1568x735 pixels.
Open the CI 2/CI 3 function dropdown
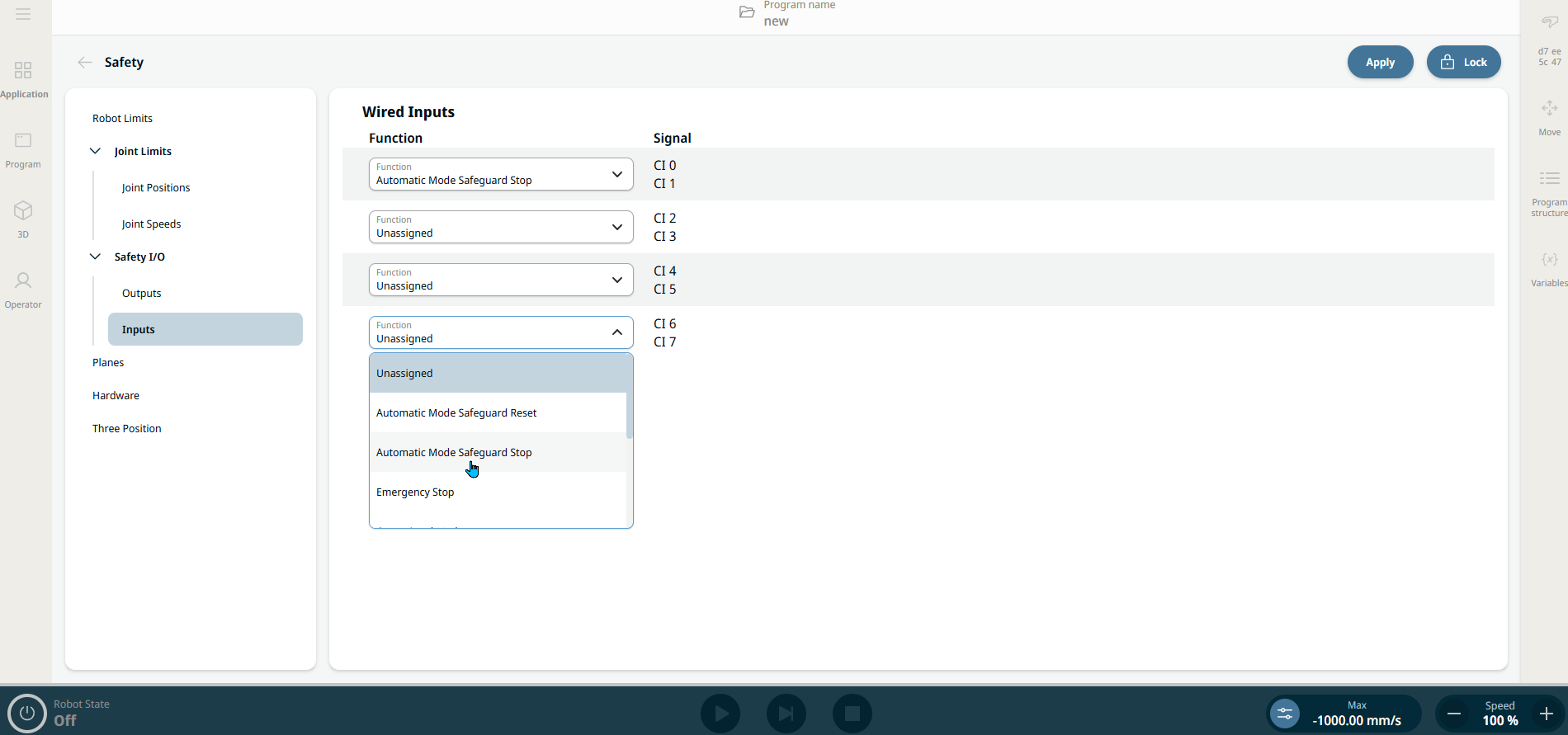point(500,227)
